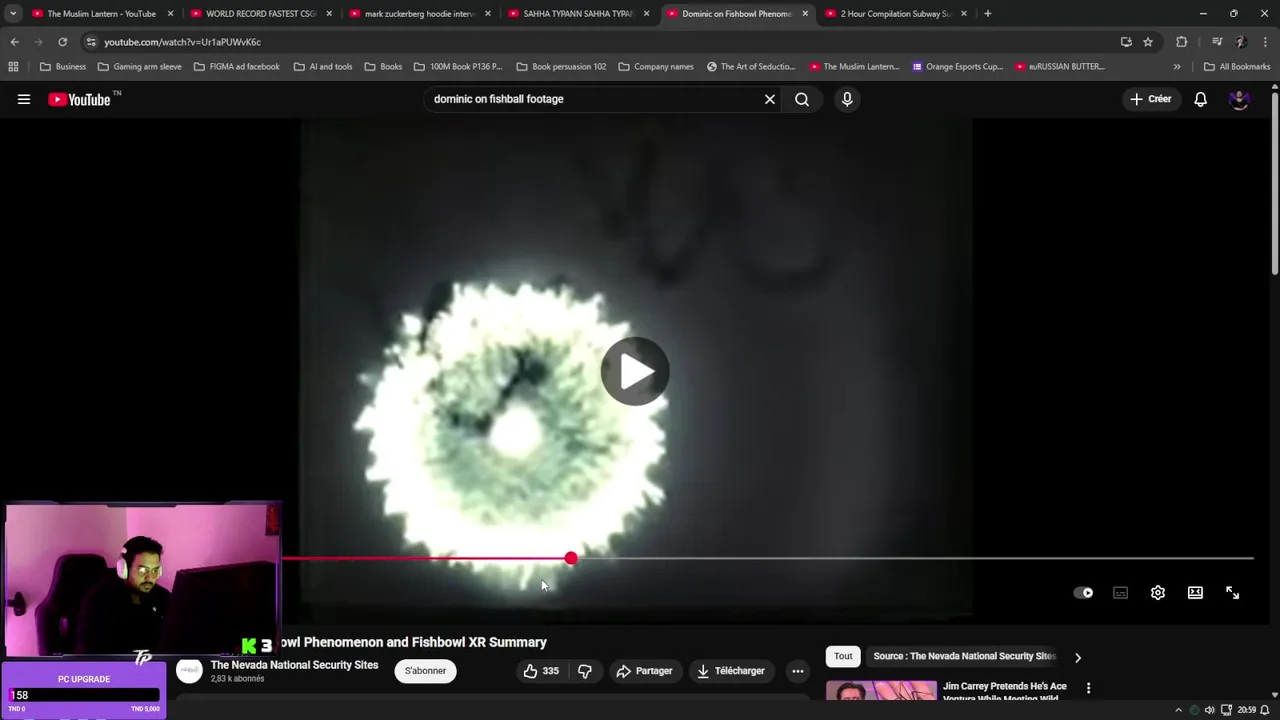Go back in browser history
1280x720 pixels.
[x=14, y=42]
